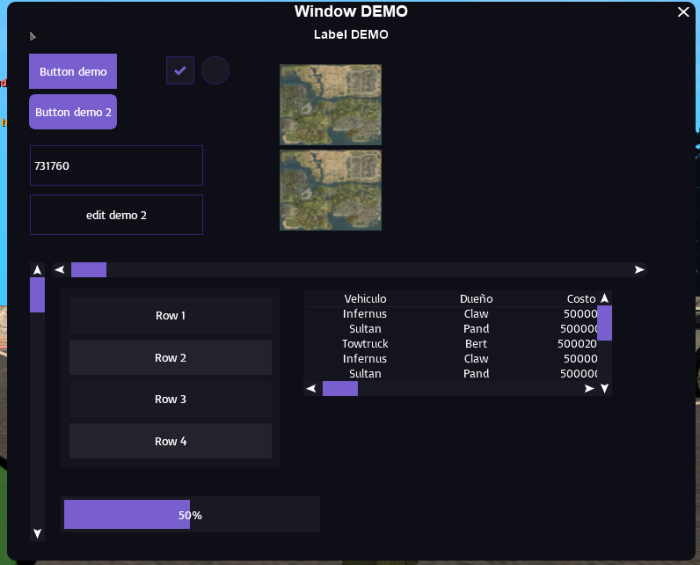Click the down arrow of the left vertical scrollbar
Screen dimensions: 700x565
point(37,534)
